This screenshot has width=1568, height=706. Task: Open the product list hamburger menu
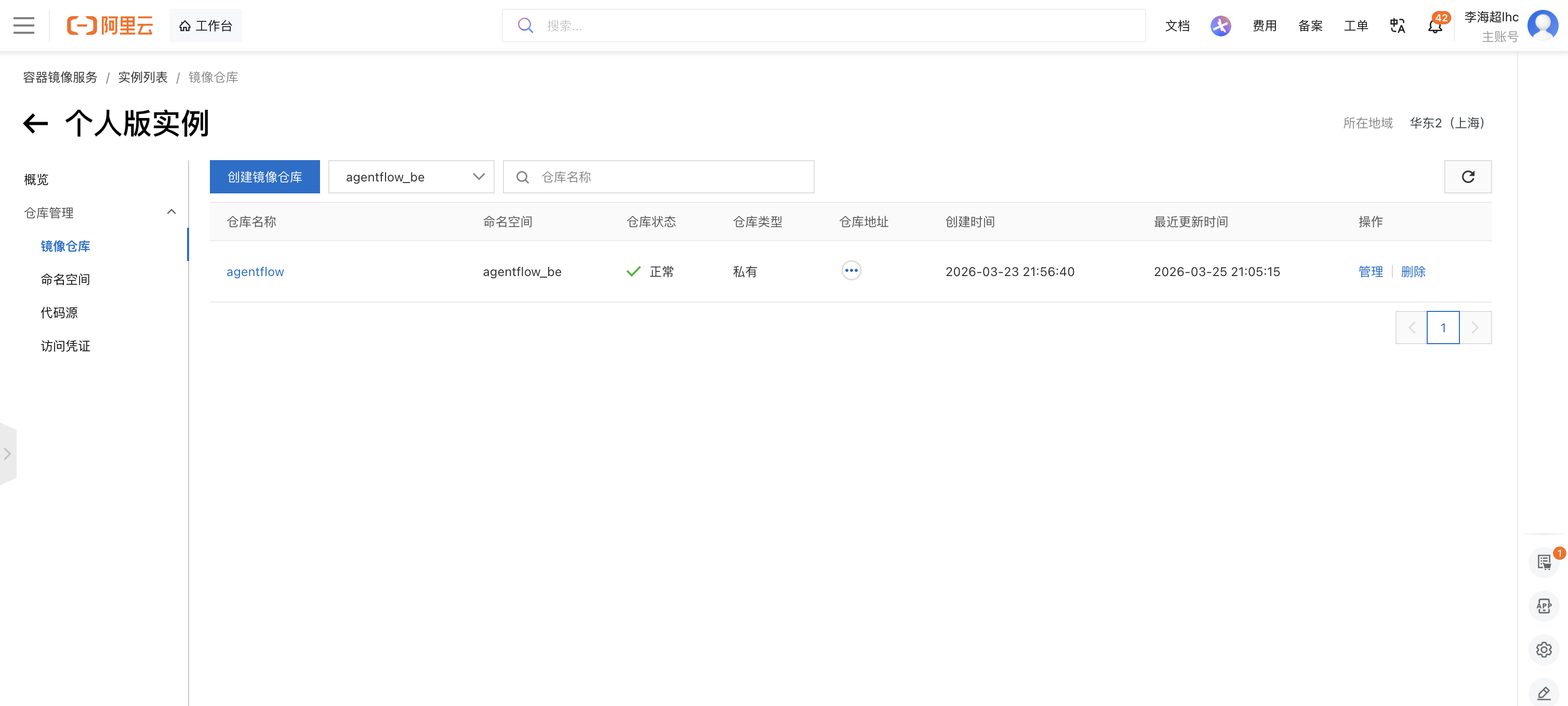(23, 25)
